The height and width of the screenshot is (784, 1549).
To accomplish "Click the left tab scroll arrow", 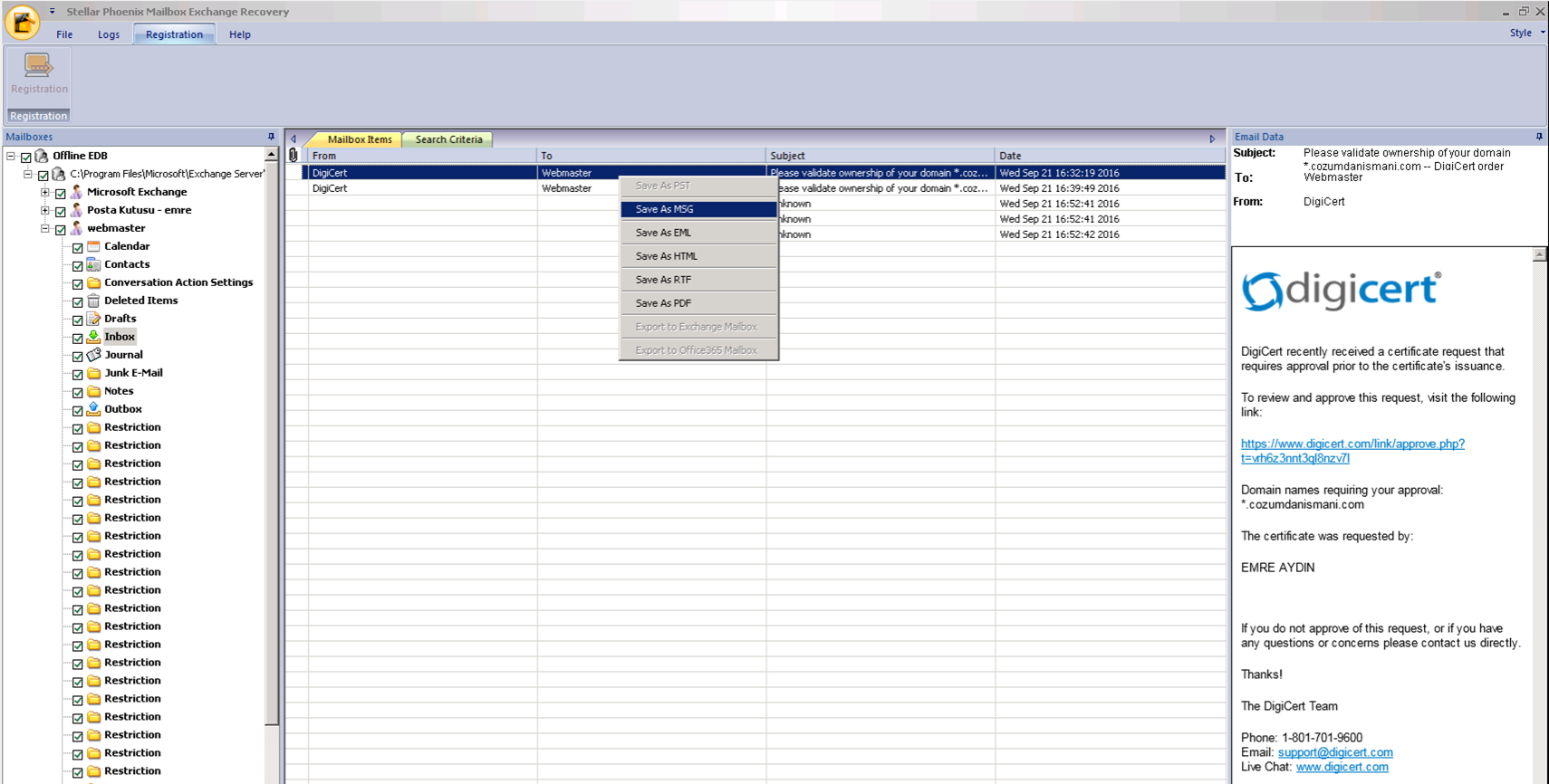I will pos(293,139).
